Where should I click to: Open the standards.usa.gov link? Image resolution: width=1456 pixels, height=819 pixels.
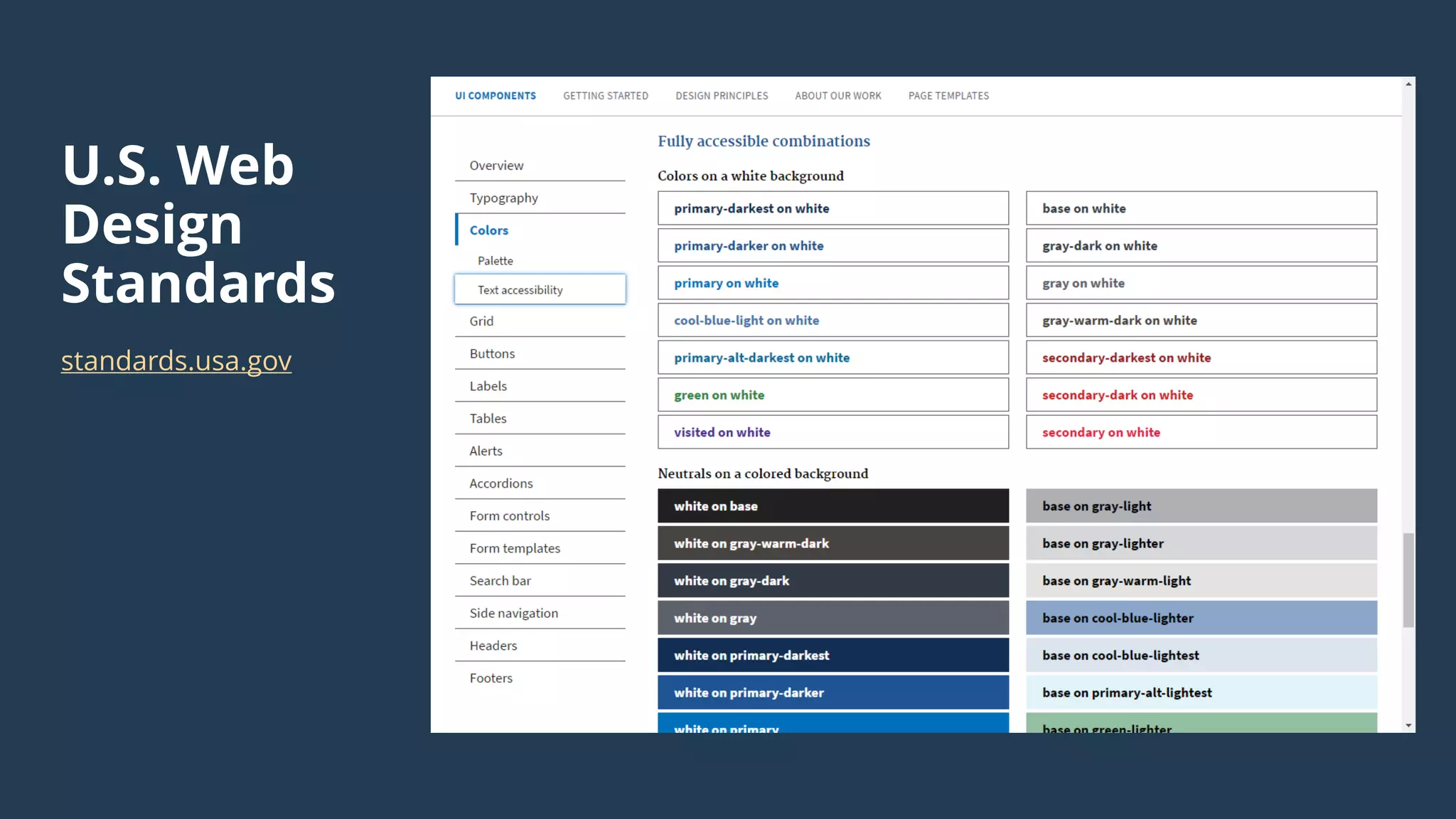point(176,360)
